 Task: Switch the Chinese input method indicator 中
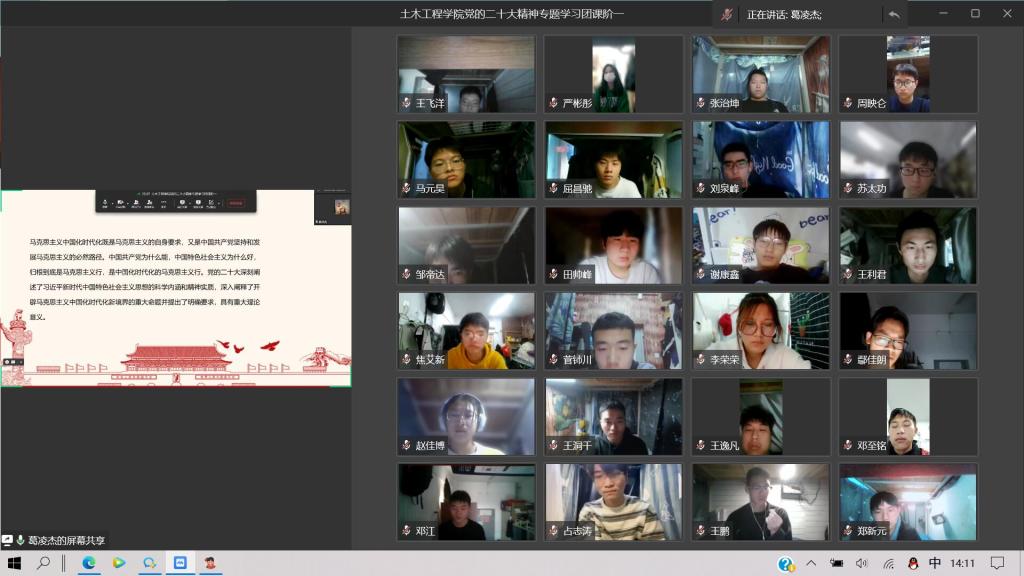[x=934, y=563]
